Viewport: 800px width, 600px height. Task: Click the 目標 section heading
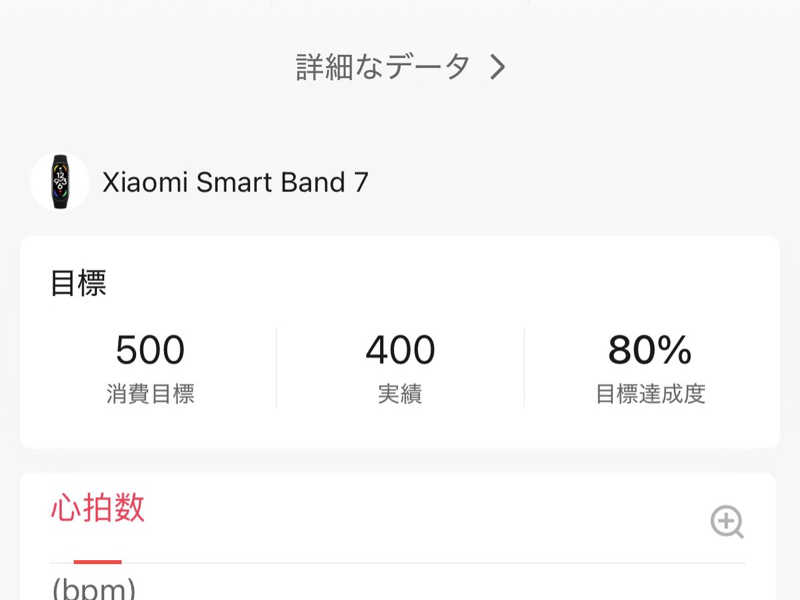78,284
